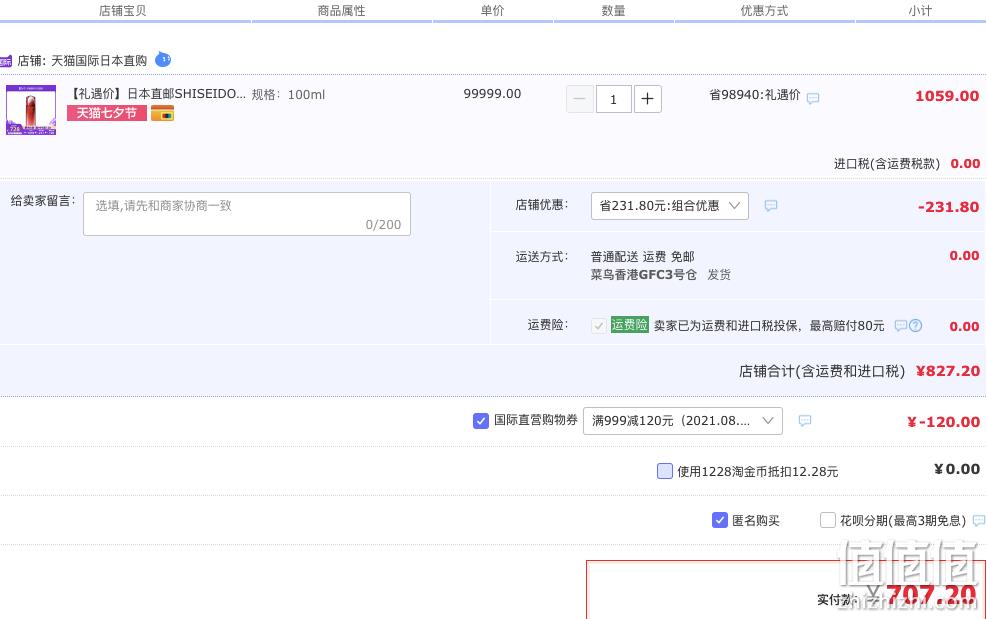Open the product title 日本直邮SHISEIDO link

157,94
